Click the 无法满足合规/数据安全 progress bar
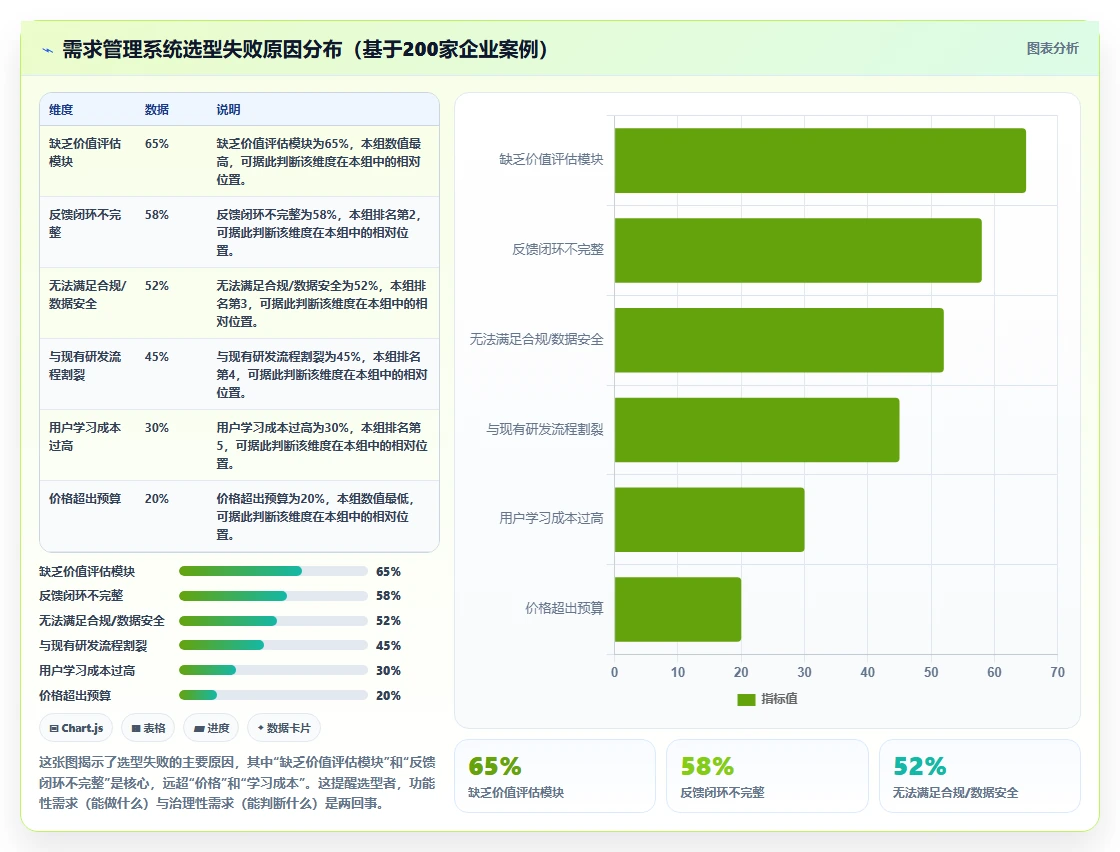The height and width of the screenshot is (852, 1120). 273,621
